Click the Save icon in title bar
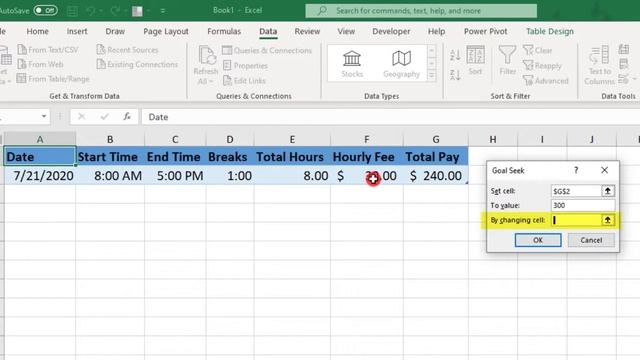 click(72, 11)
